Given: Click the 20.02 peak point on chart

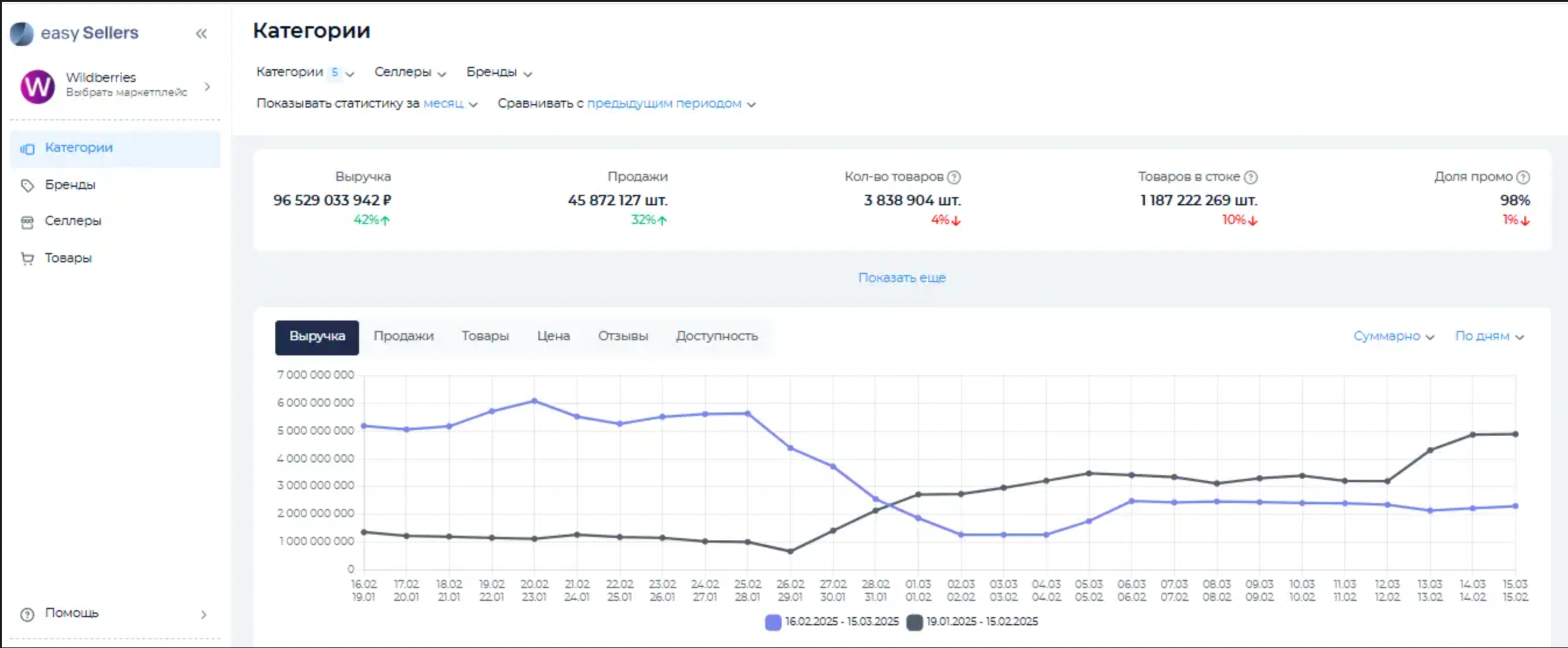Looking at the screenshot, I should pos(534,401).
